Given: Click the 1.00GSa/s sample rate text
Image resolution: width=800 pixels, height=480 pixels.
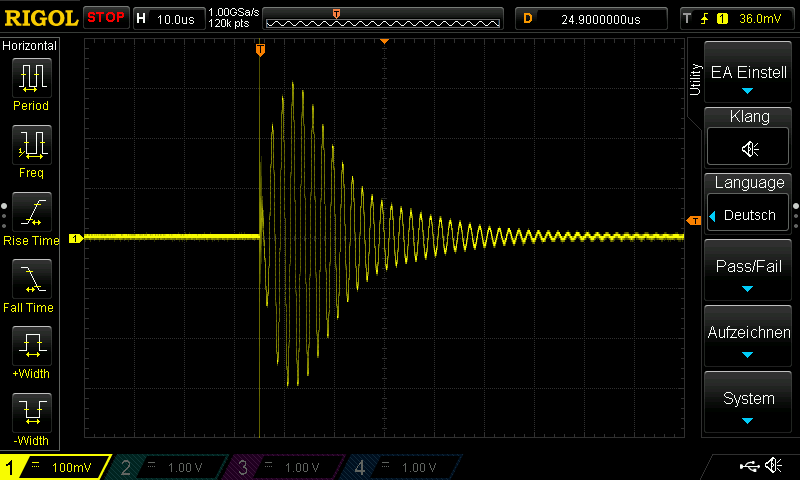Looking at the screenshot, I should pyautogui.click(x=234, y=12).
